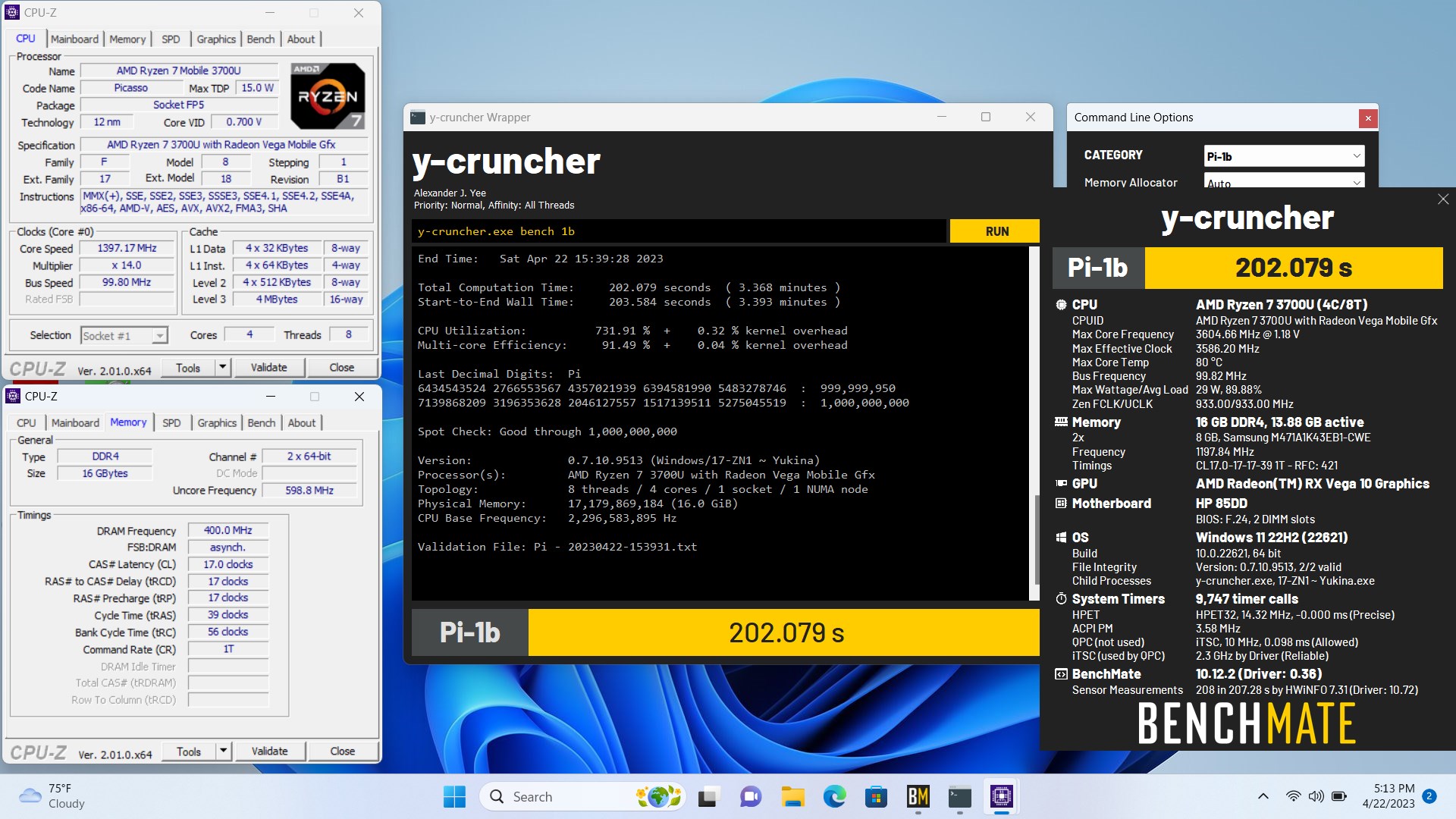Open the volume control in system tray
Screen dimensions: 1456x819
point(1316,796)
